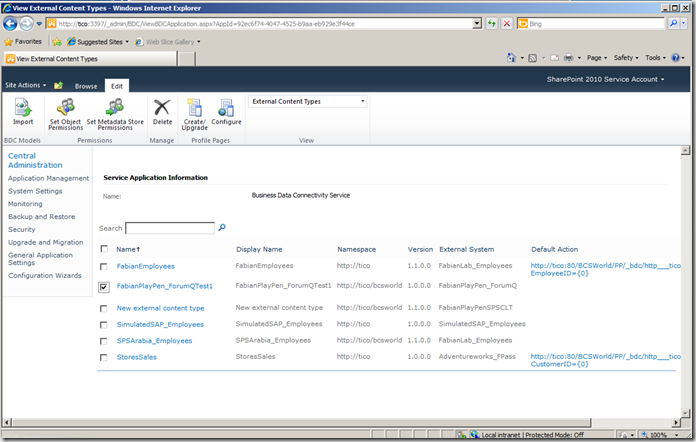This screenshot has width=696, height=442.
Task: Click the vertical scrollbar up arrow
Action: coord(685,151)
